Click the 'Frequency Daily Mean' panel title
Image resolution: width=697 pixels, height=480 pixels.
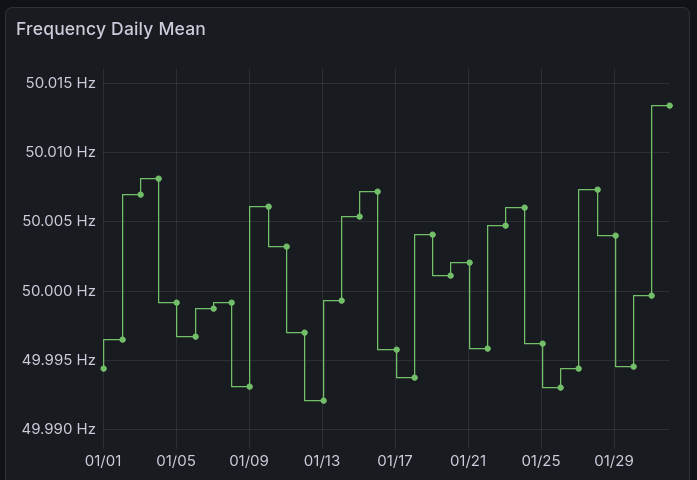click(111, 29)
